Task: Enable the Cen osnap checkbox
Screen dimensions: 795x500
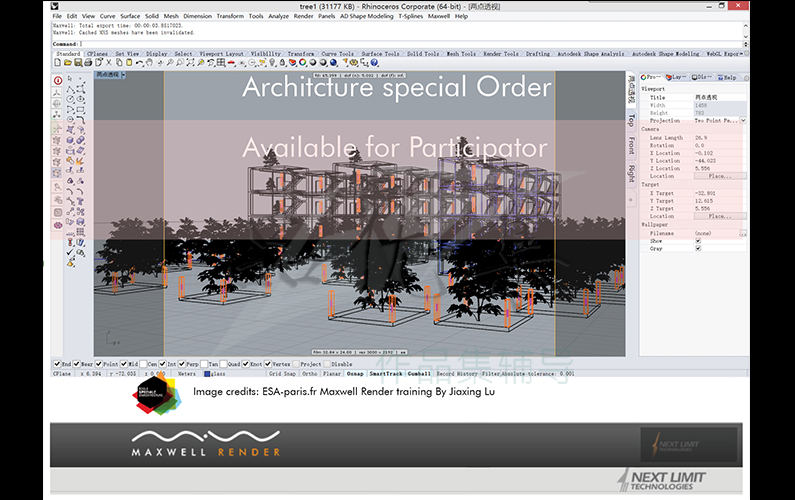Action: click(143, 364)
